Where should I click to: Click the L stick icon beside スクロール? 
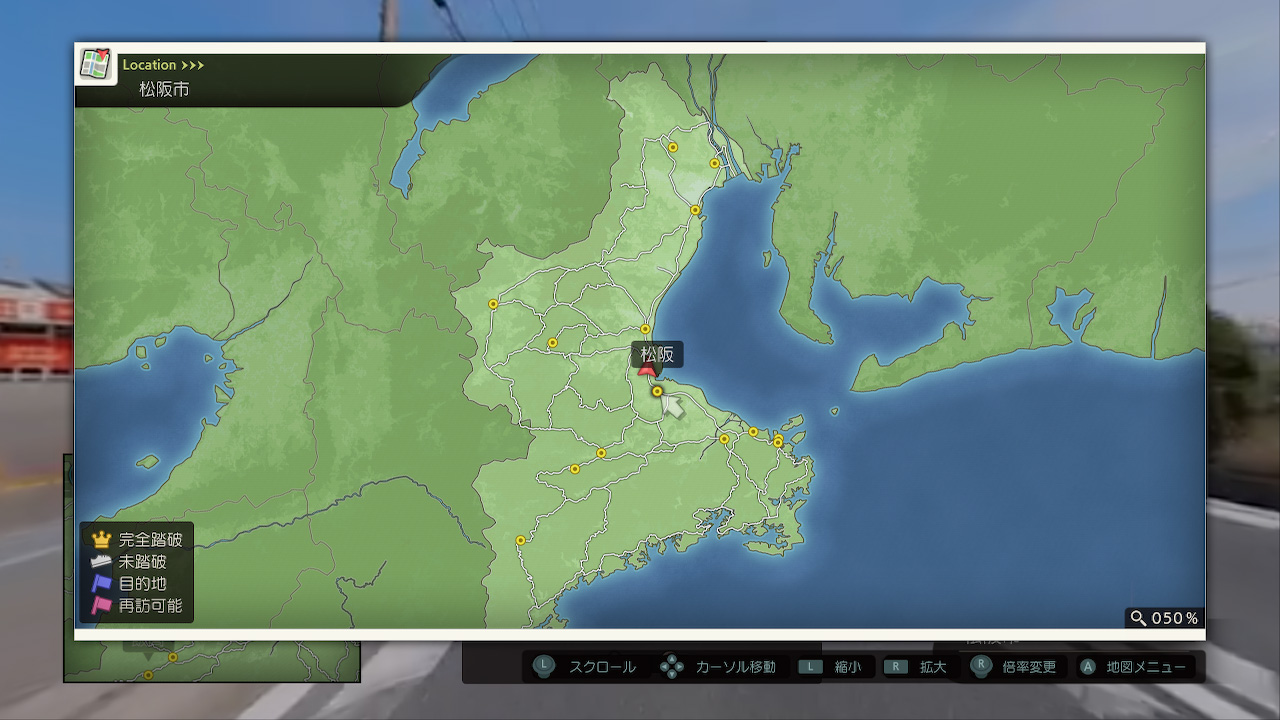coord(543,667)
